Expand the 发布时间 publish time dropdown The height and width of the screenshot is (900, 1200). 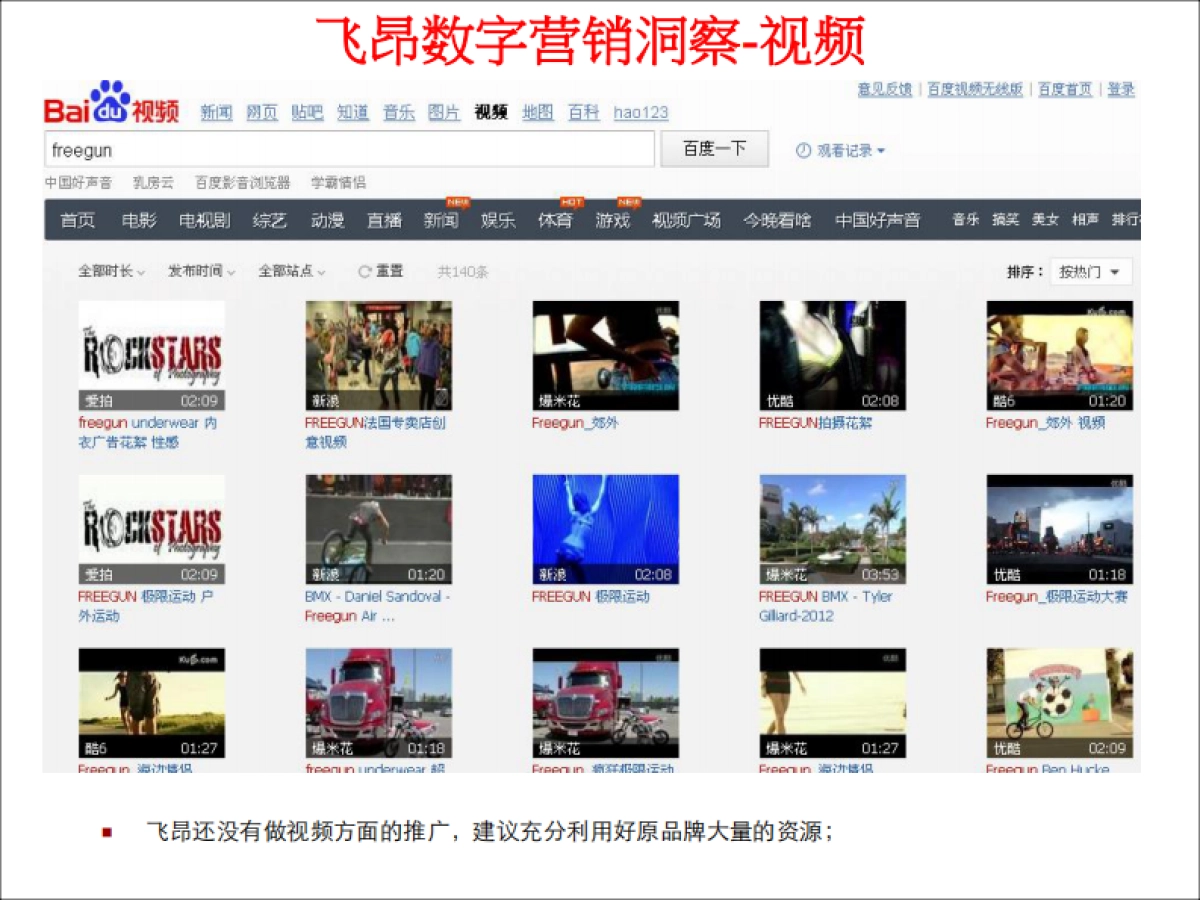click(199, 270)
